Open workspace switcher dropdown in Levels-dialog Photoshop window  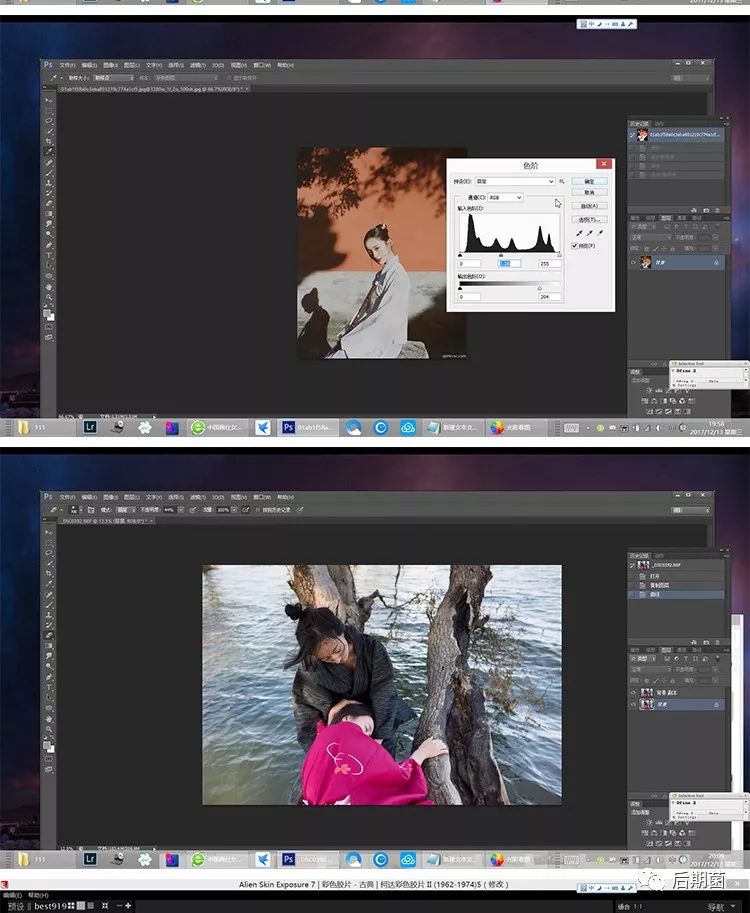click(x=691, y=77)
